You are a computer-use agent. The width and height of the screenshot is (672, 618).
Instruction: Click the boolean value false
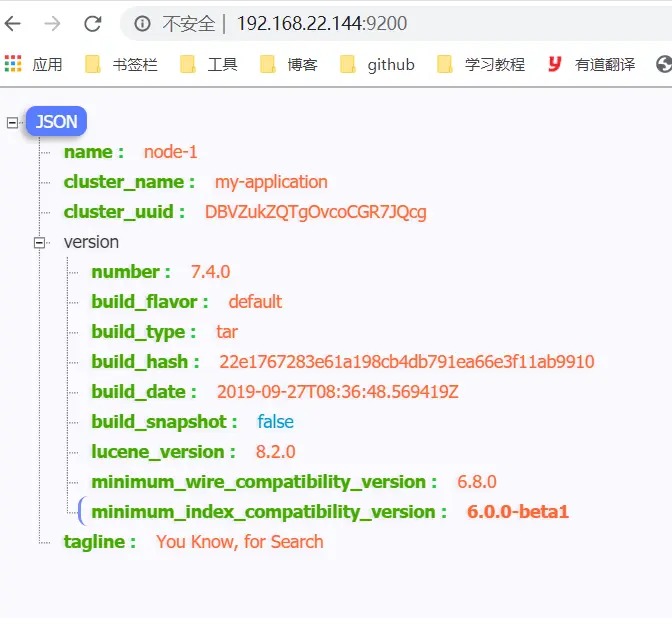pos(275,422)
